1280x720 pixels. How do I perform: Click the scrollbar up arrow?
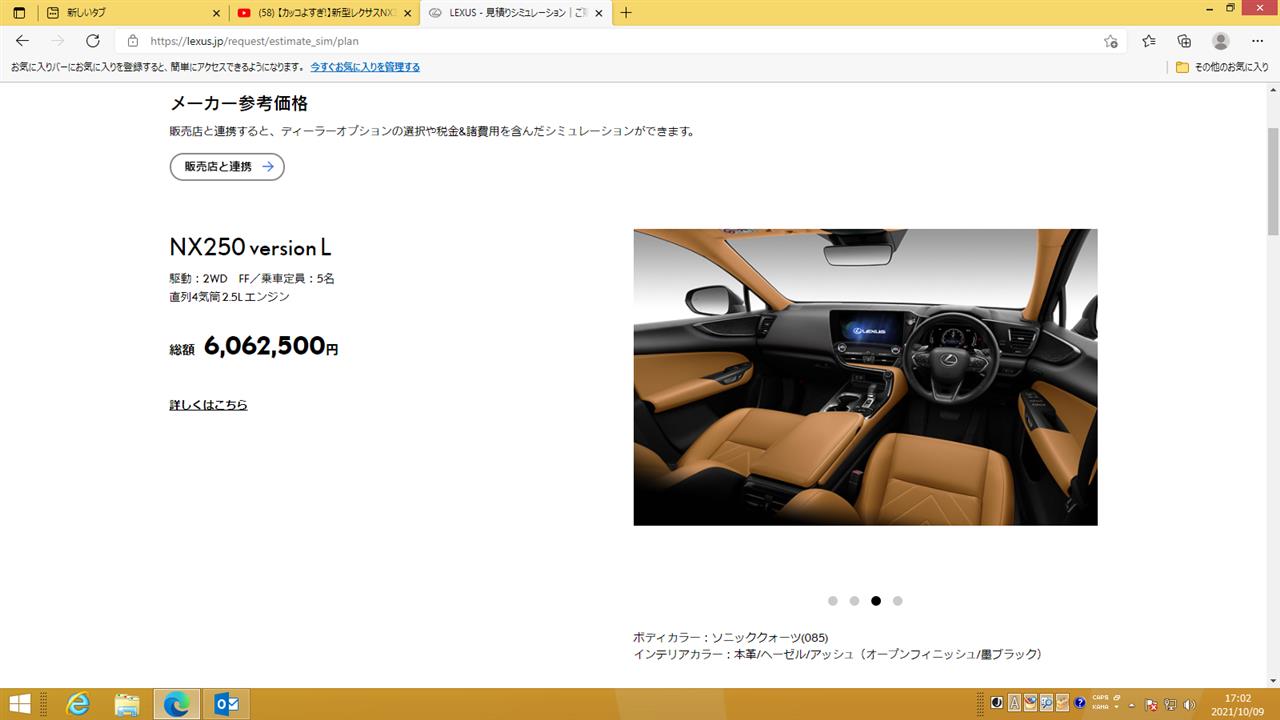[1273, 89]
